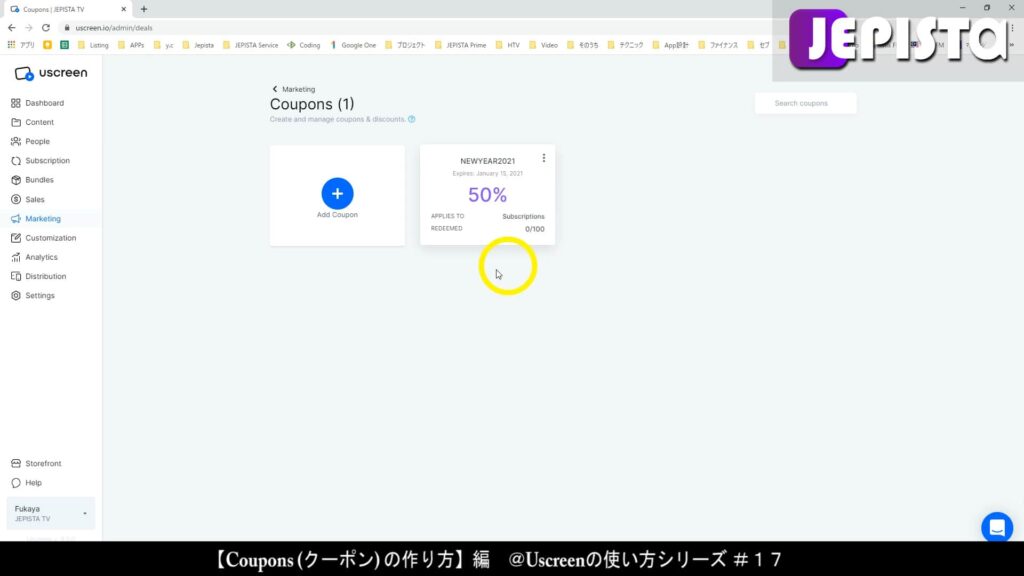Click the Sales dollar icon
This screenshot has width=1024, height=576.
coord(16,199)
